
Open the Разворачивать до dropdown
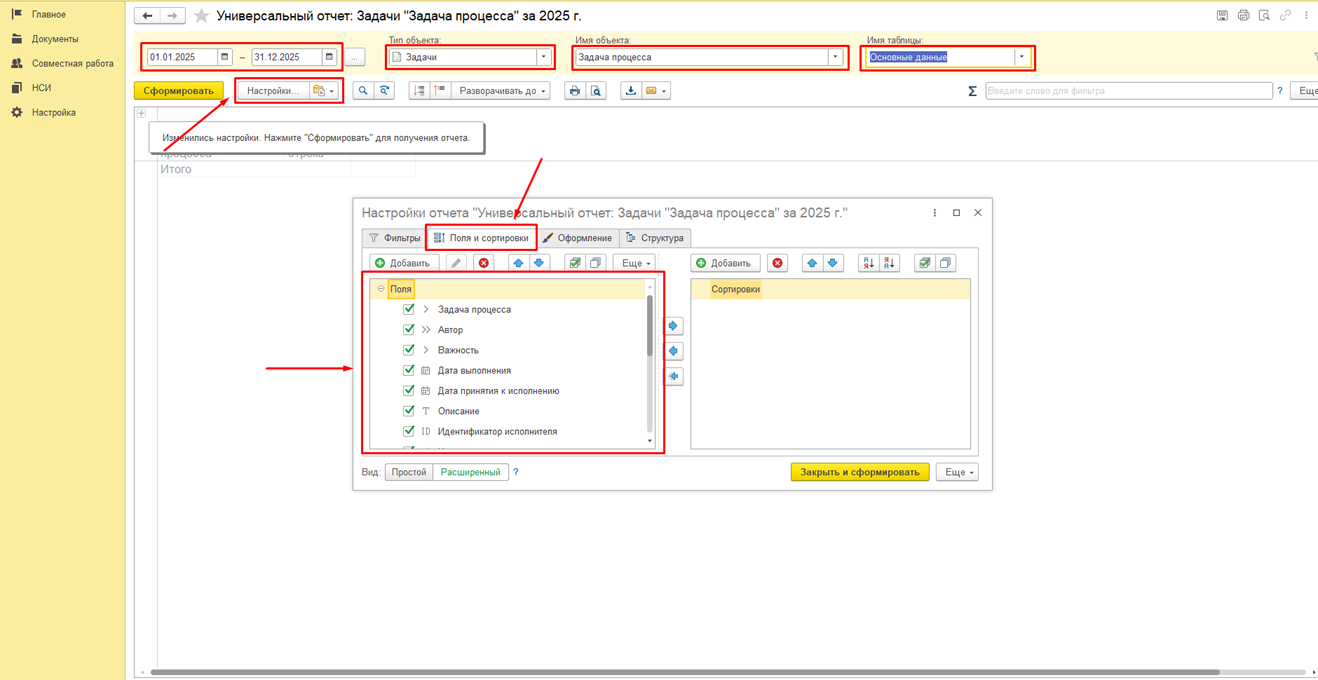tap(502, 91)
